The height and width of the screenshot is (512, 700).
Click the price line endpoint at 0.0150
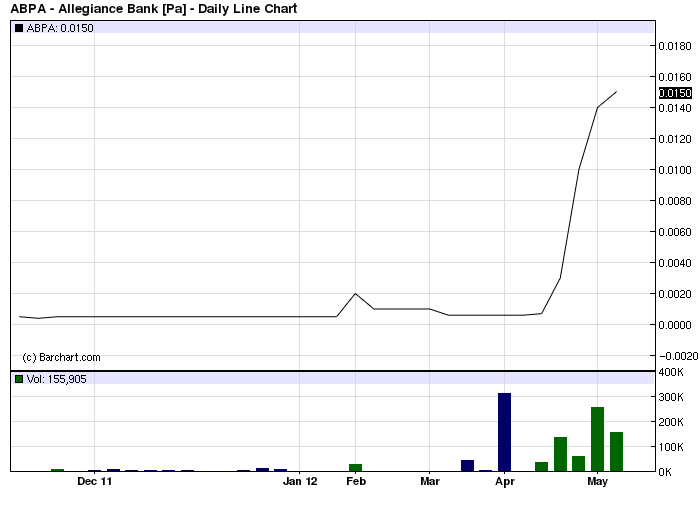[x=617, y=92]
